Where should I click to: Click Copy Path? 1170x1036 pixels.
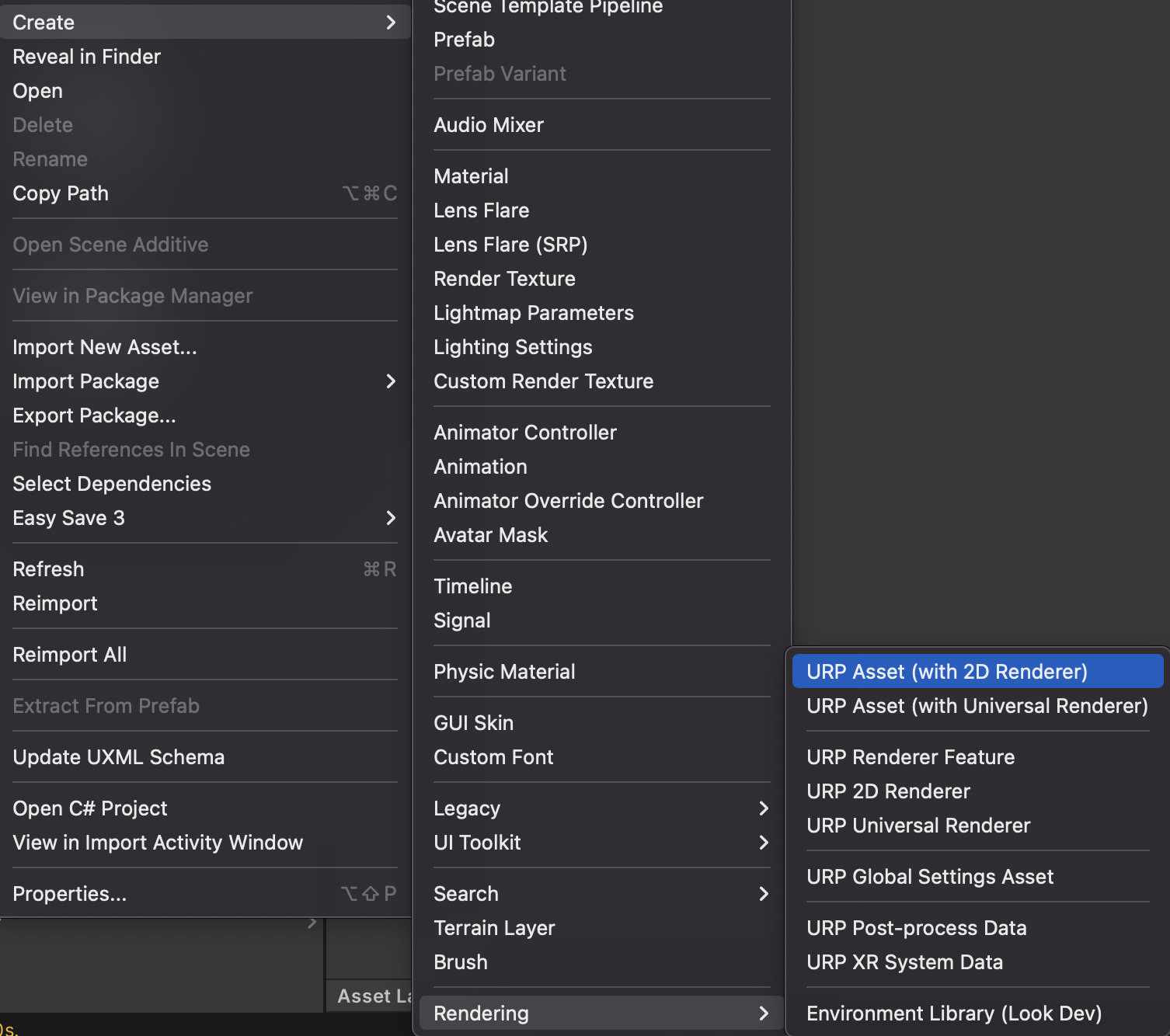point(61,193)
